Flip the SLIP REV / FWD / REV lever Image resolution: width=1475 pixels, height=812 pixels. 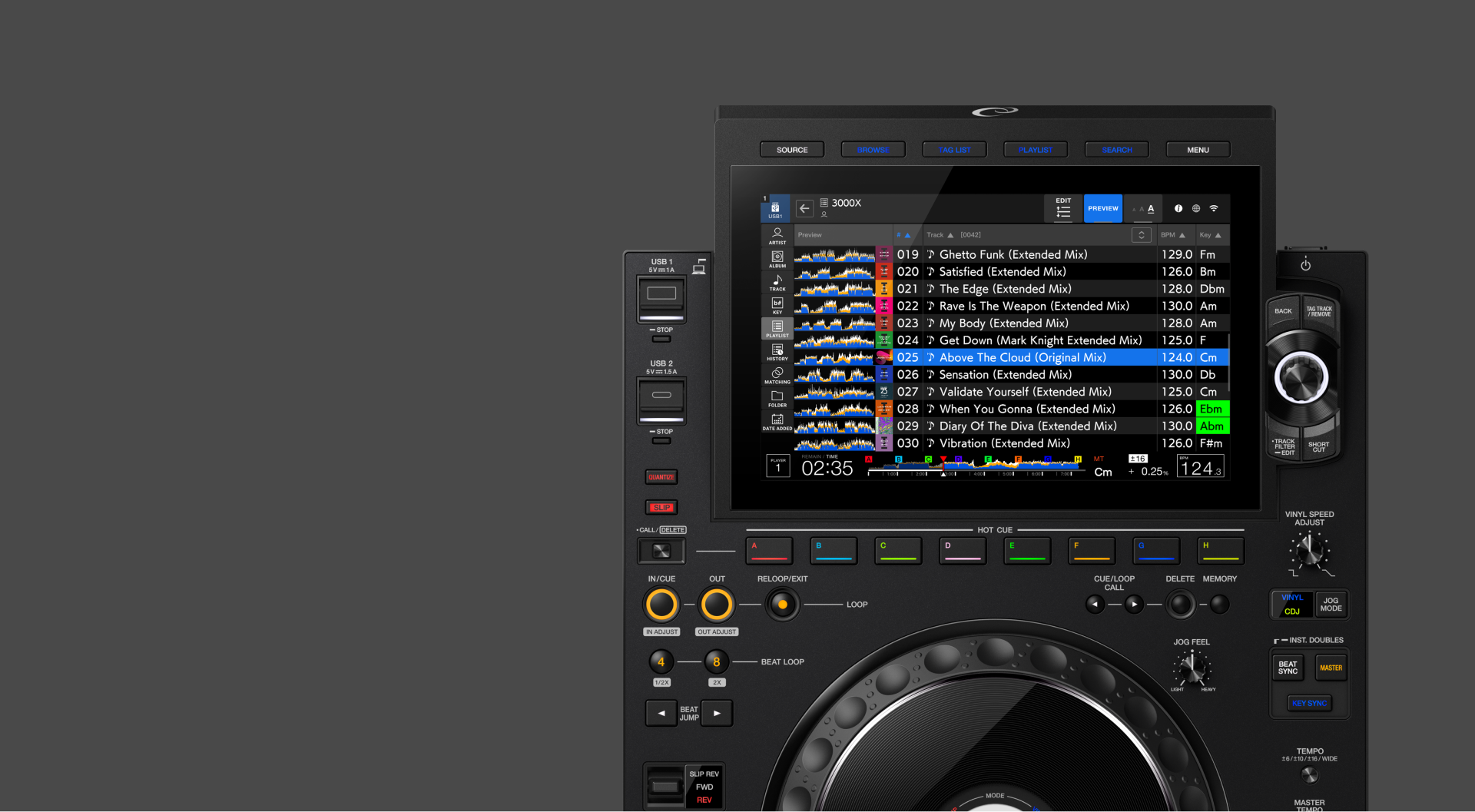coord(665,786)
